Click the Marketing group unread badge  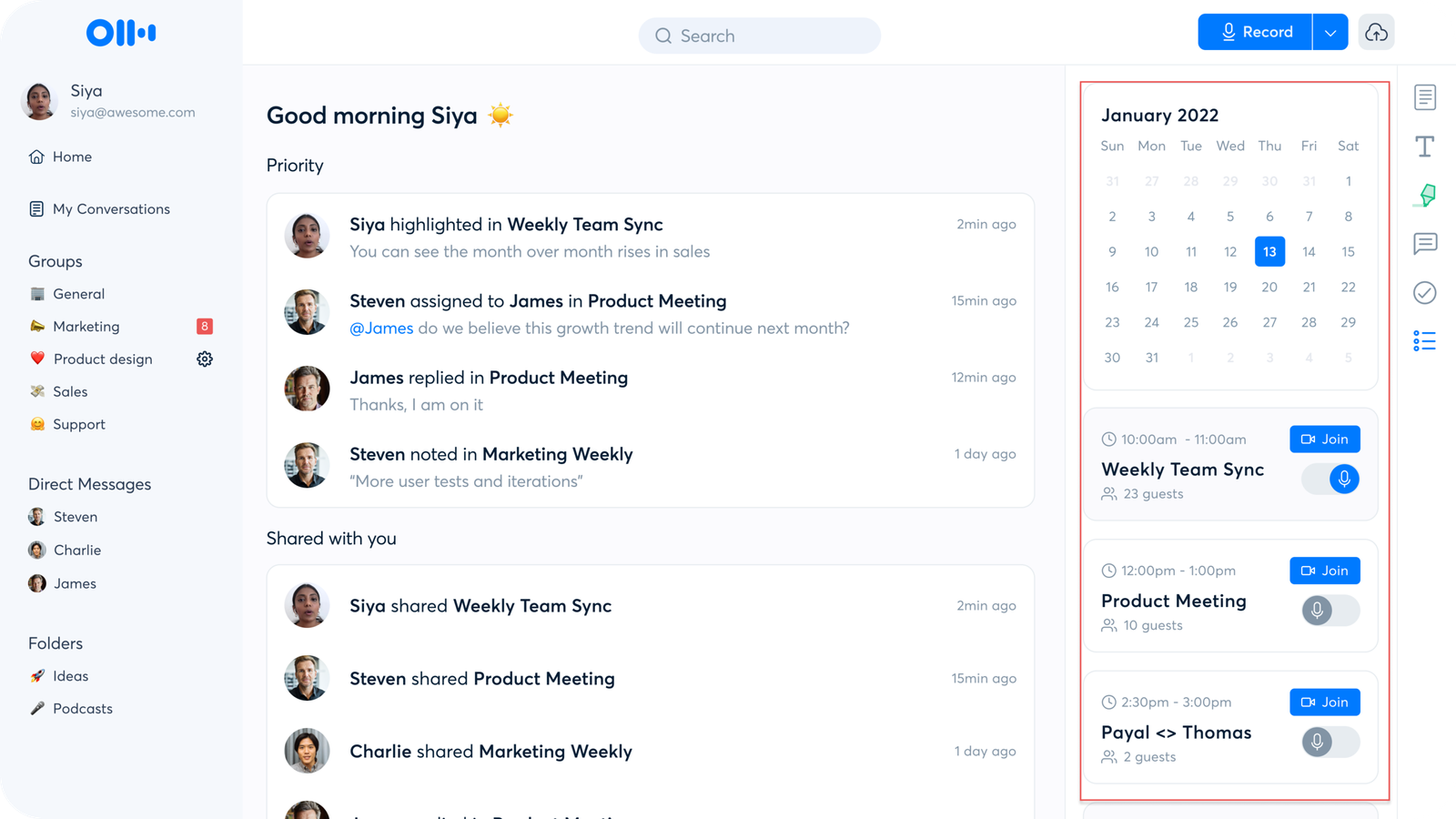point(205,326)
